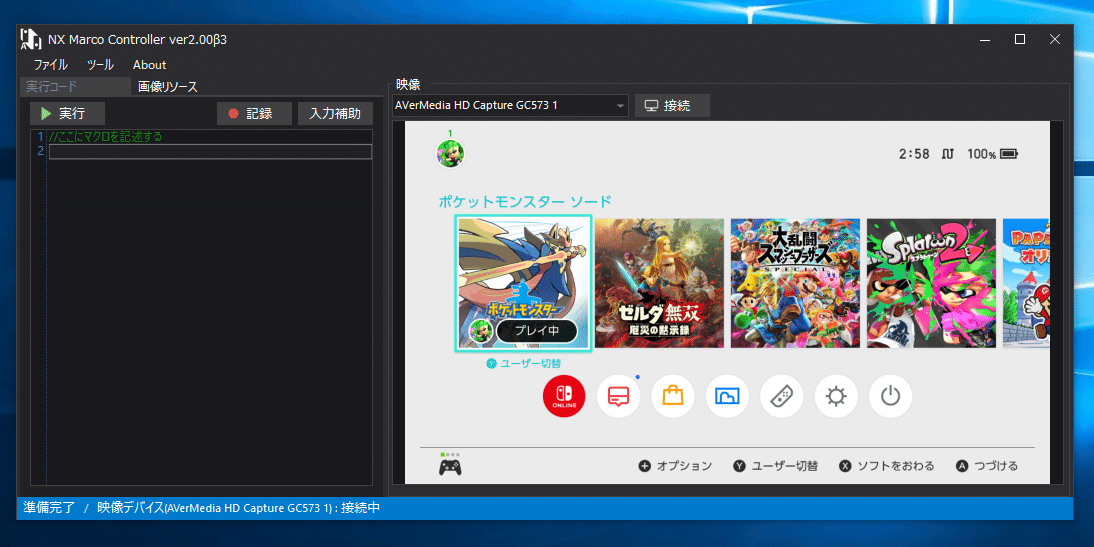The height and width of the screenshot is (547, 1094).
Task: Click the 準備完了 status bar text
Action: coord(49,508)
